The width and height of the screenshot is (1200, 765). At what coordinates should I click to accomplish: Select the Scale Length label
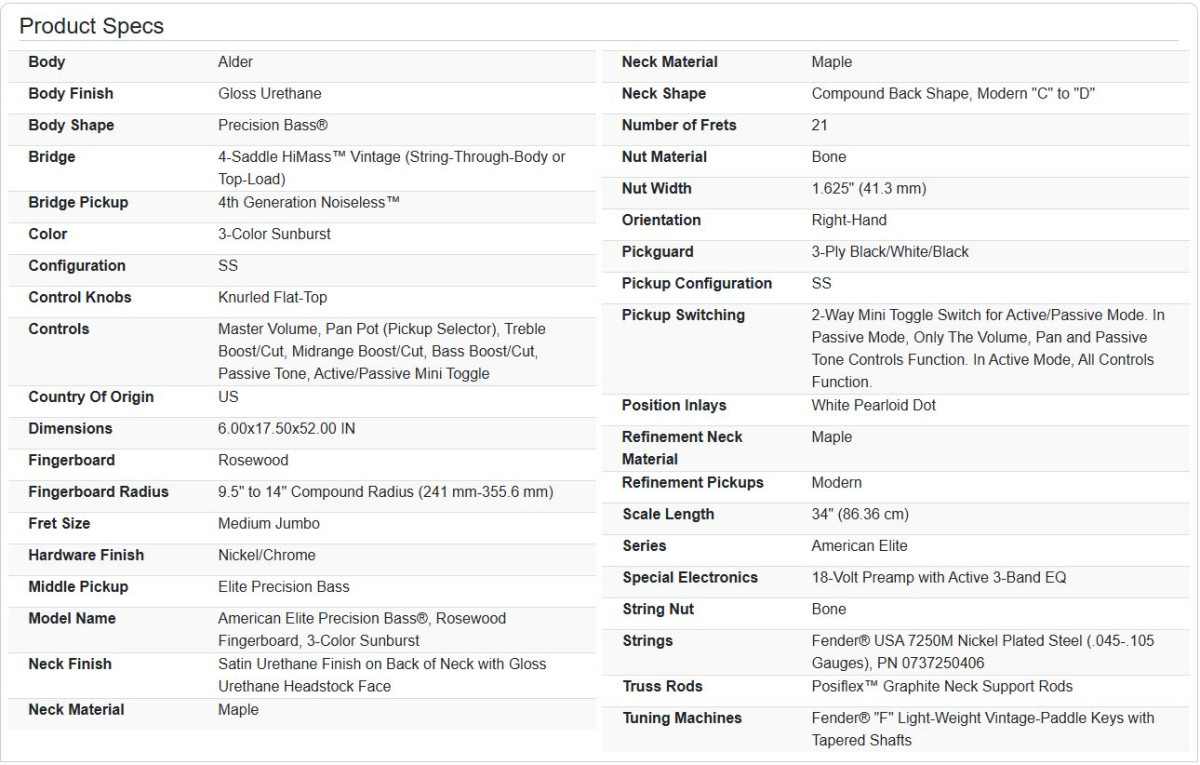pyautogui.click(x=668, y=515)
